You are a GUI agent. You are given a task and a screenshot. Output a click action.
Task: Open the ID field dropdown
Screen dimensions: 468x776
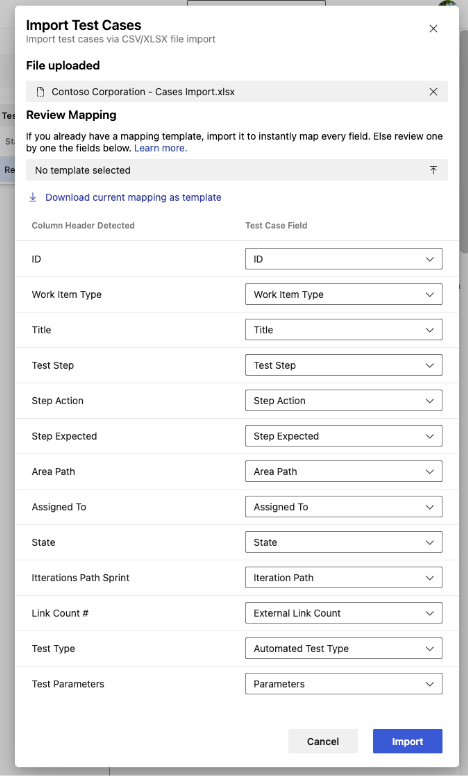[344, 259]
